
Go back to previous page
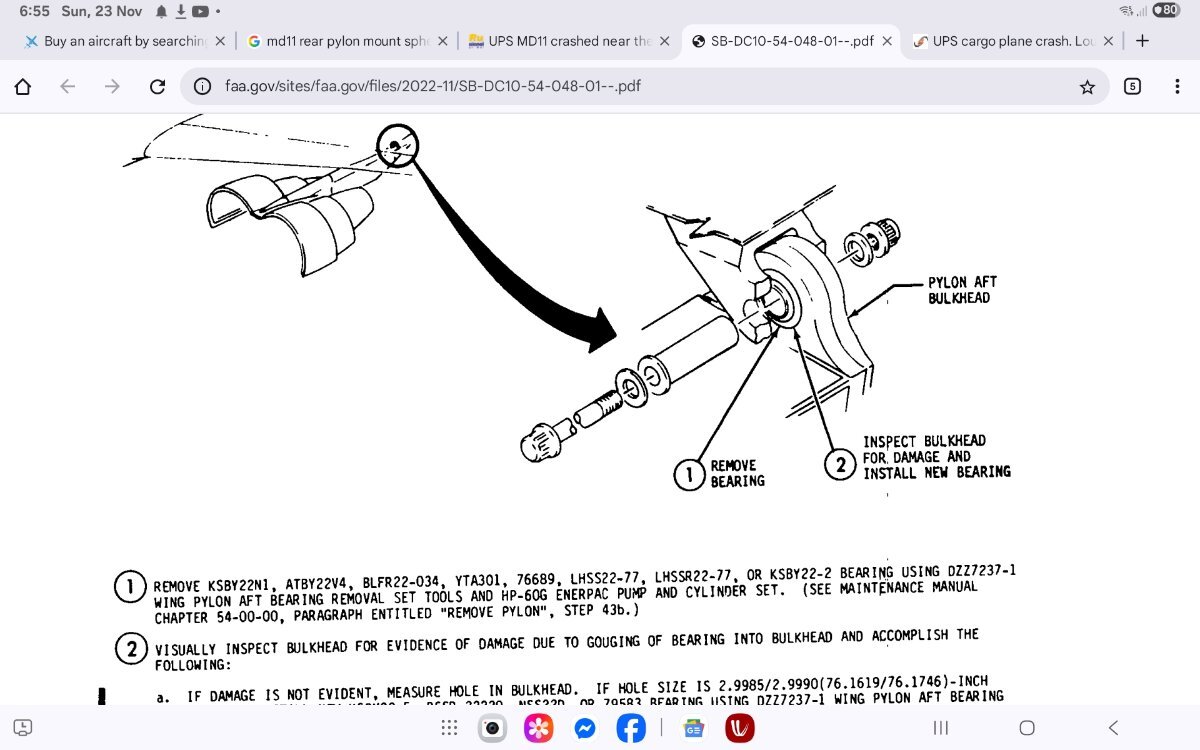(68, 87)
